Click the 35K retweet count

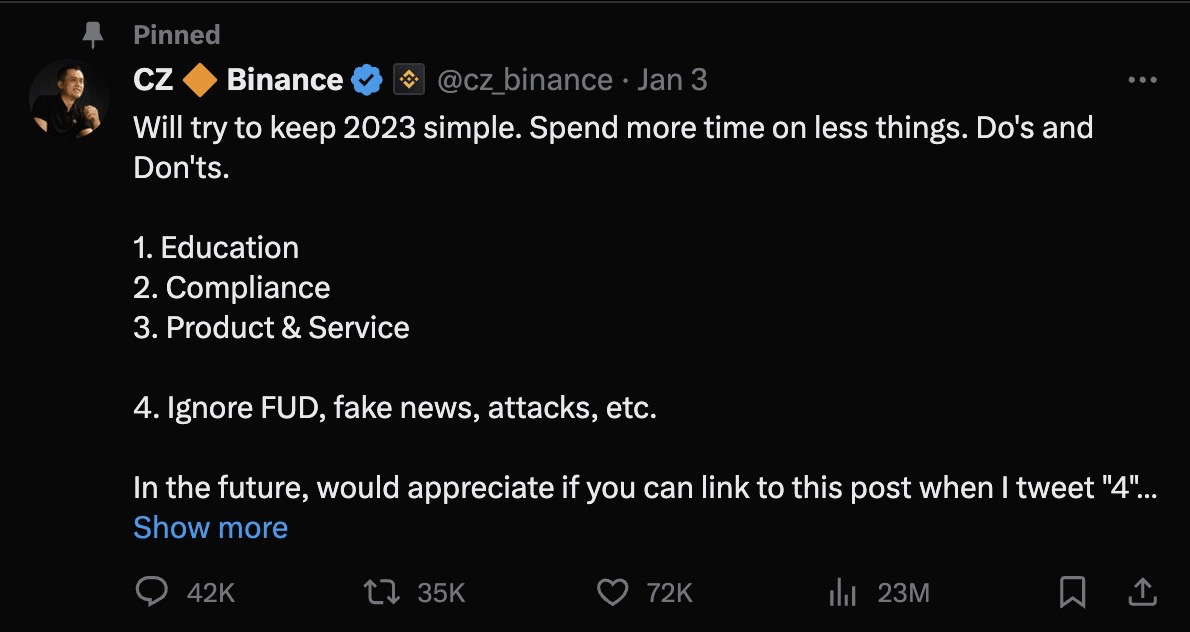441,593
